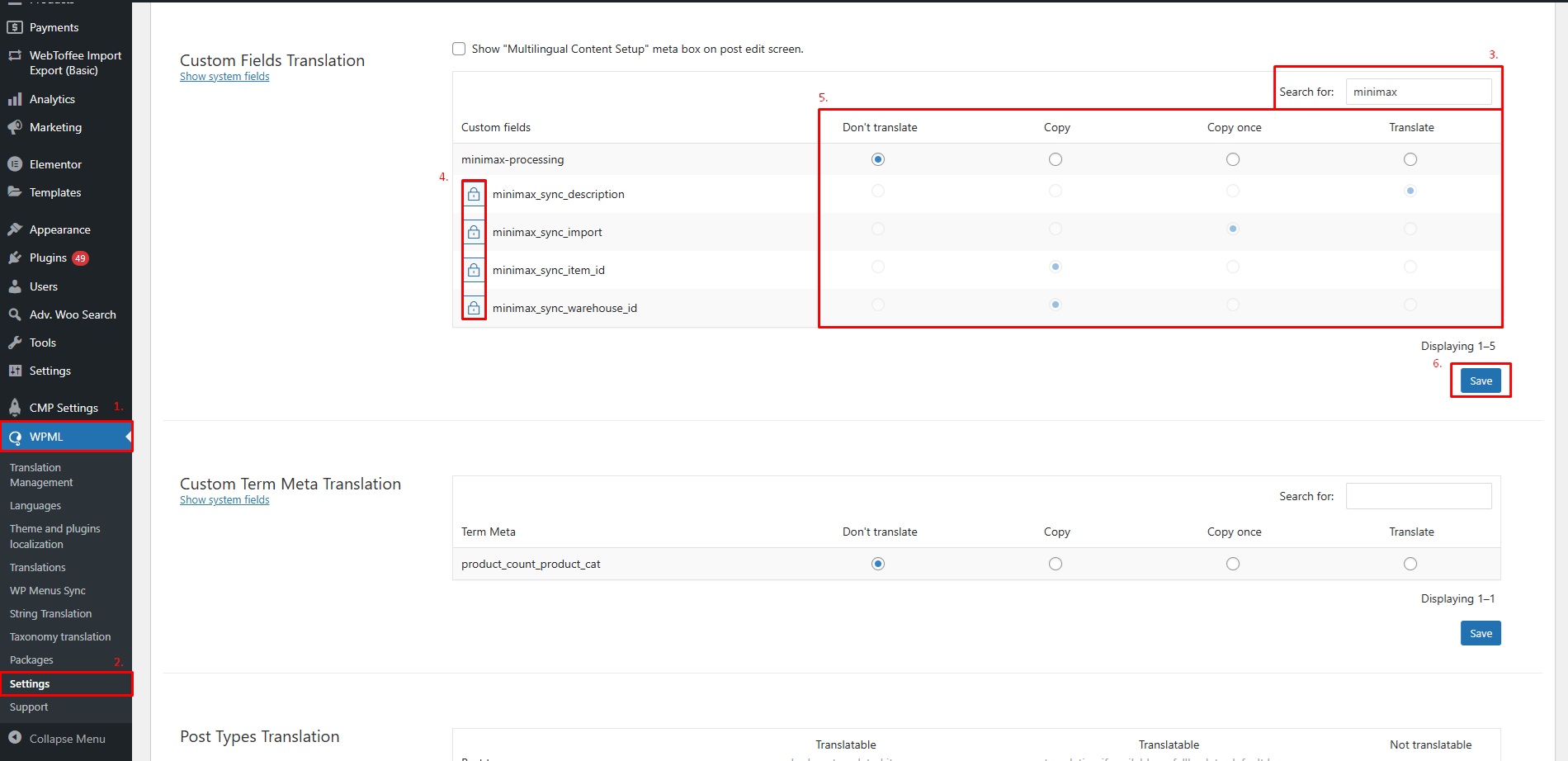Select Copy for minimax-processing field

[x=1056, y=159]
